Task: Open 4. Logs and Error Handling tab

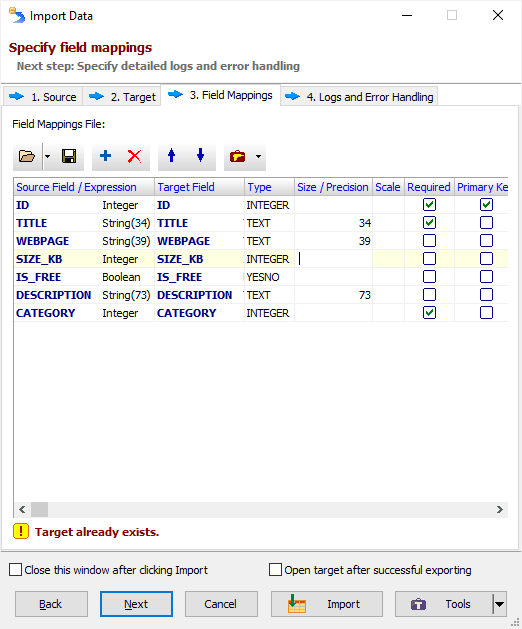Action: tap(359, 97)
